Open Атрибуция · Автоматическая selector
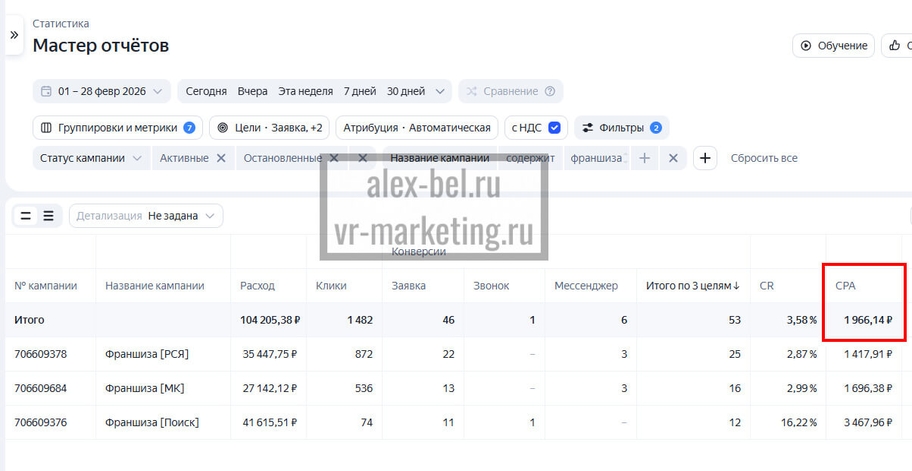The image size is (912, 471). click(x=417, y=128)
